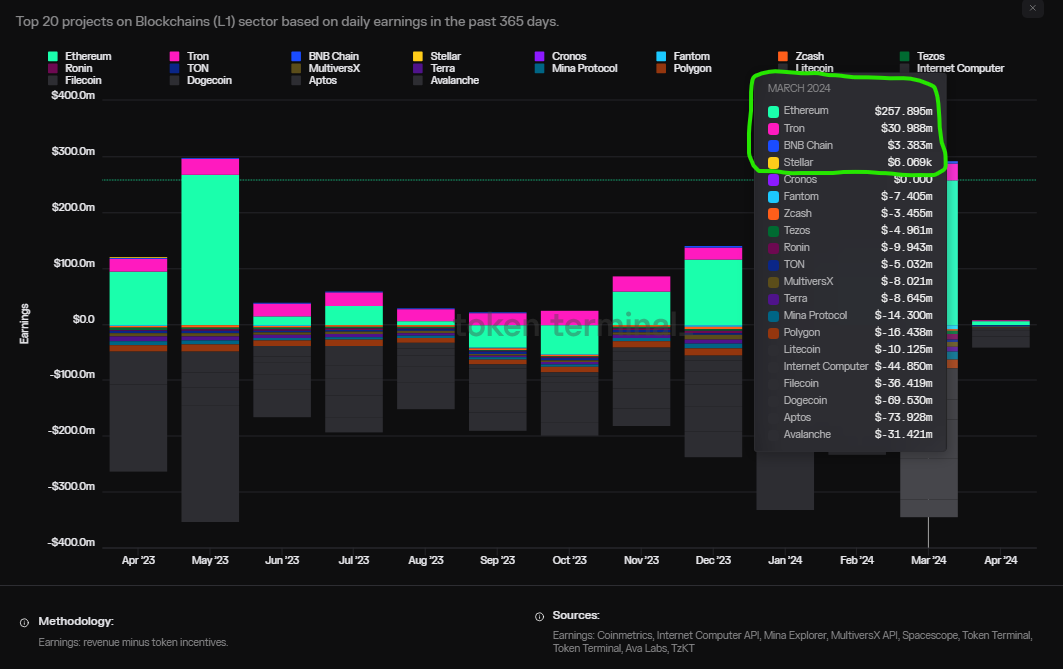Viewport: 1063px width, 669px height.
Task: Click the Sources info icon
Action: click(540, 616)
